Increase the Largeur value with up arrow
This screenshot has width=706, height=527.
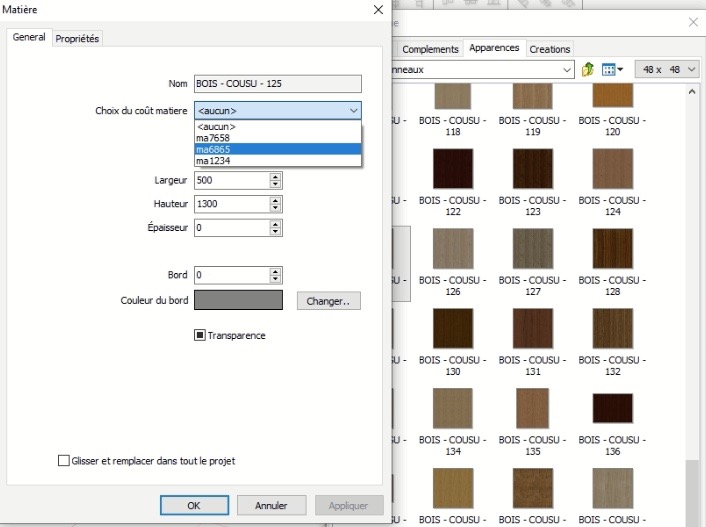click(275, 177)
